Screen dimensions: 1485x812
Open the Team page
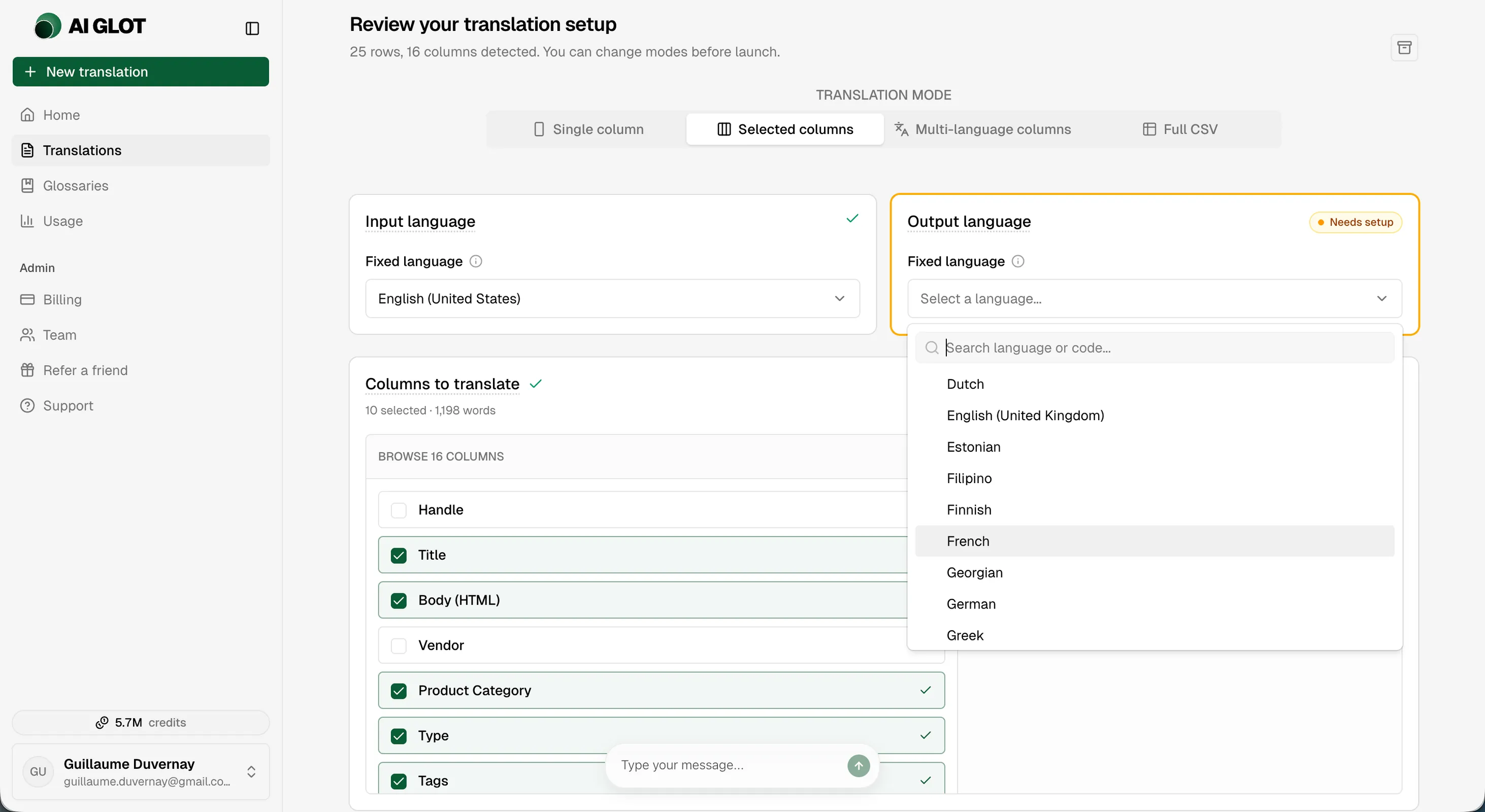[141, 335]
